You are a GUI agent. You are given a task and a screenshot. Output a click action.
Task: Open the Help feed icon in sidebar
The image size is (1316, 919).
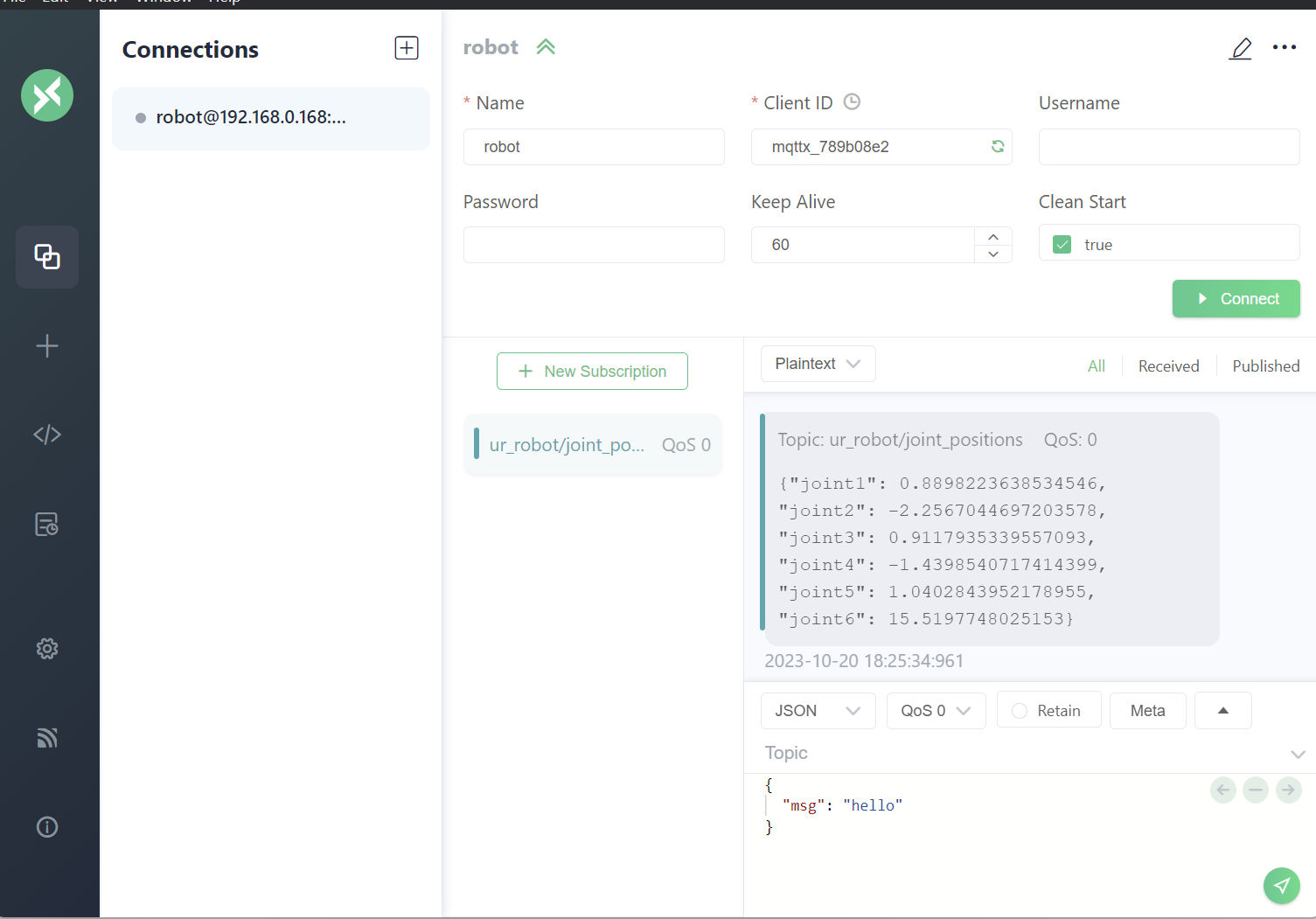[47, 738]
